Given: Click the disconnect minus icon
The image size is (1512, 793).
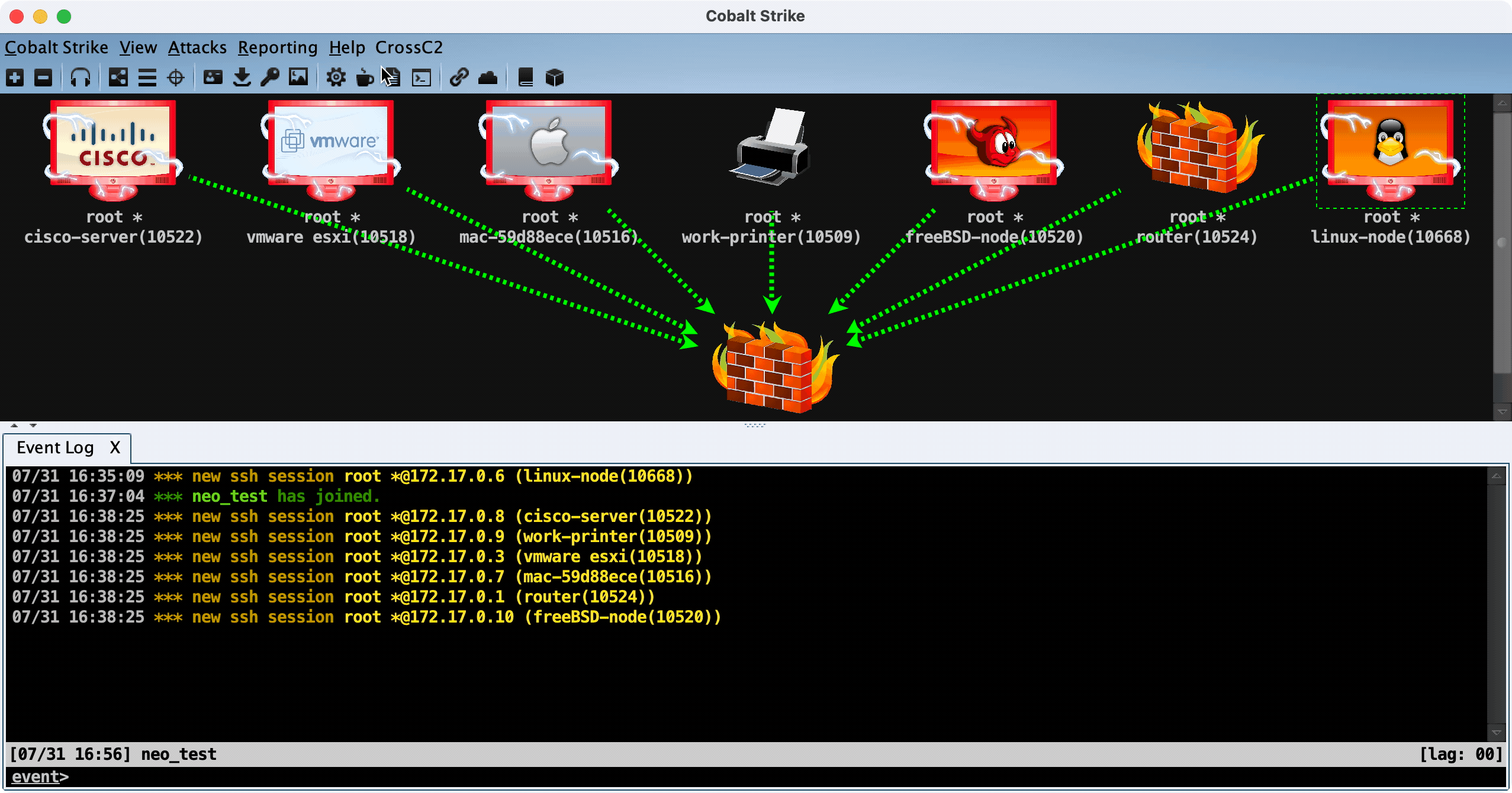Looking at the screenshot, I should (43, 78).
